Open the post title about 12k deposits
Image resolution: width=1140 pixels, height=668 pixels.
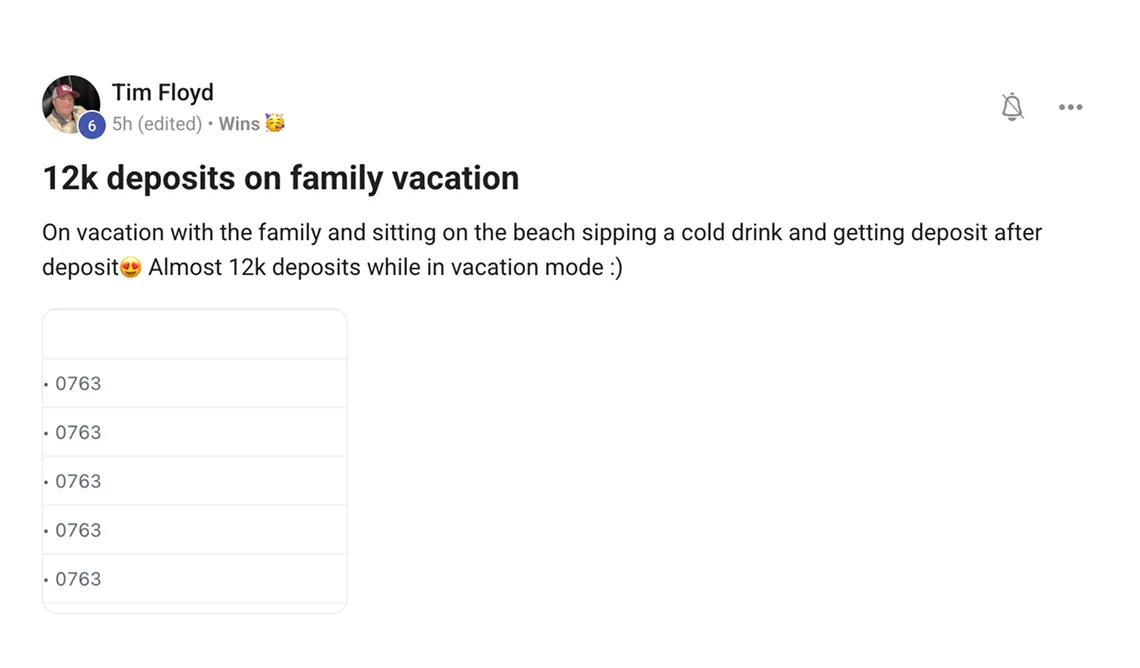tap(280, 178)
